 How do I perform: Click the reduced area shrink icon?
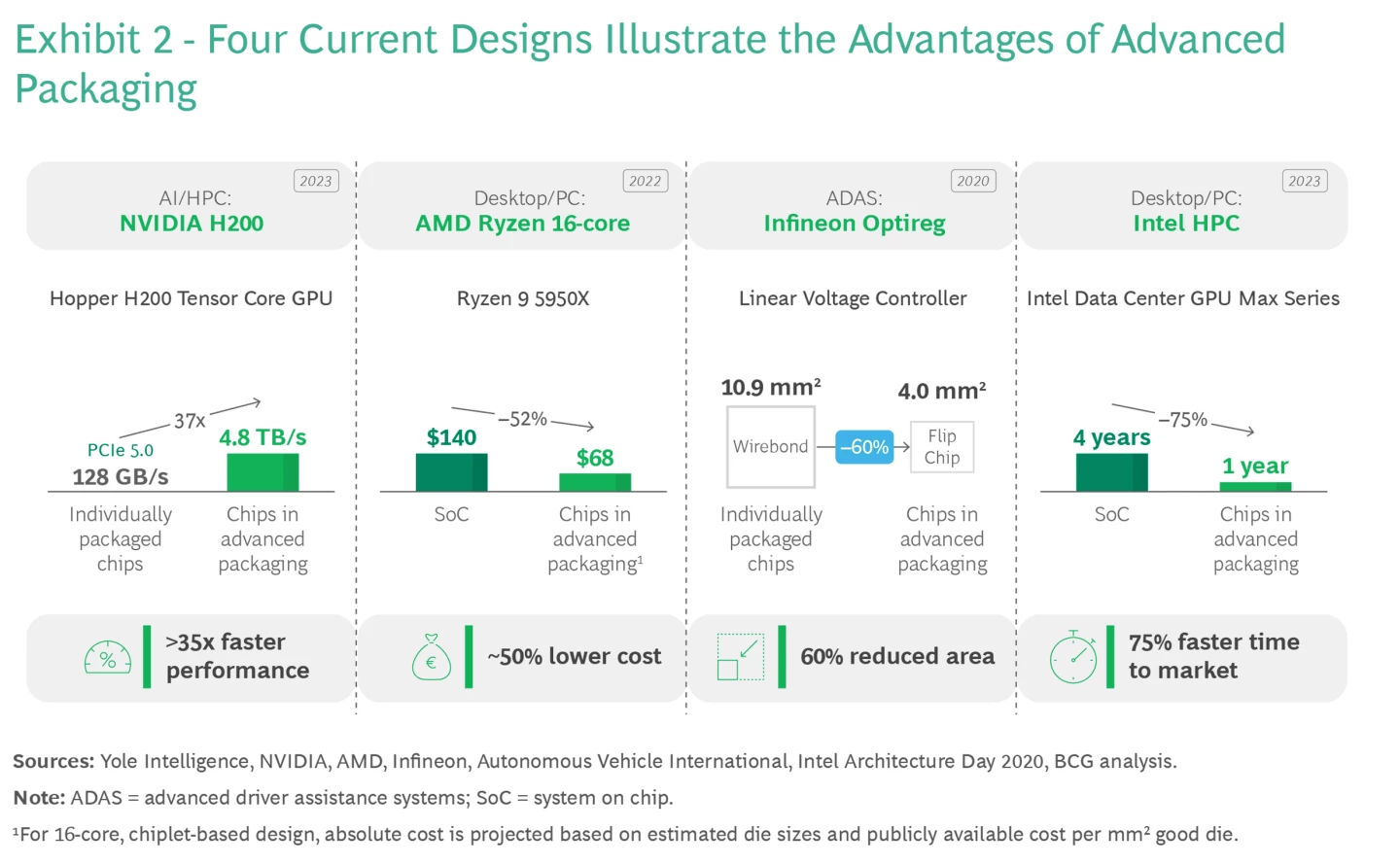[x=740, y=657]
